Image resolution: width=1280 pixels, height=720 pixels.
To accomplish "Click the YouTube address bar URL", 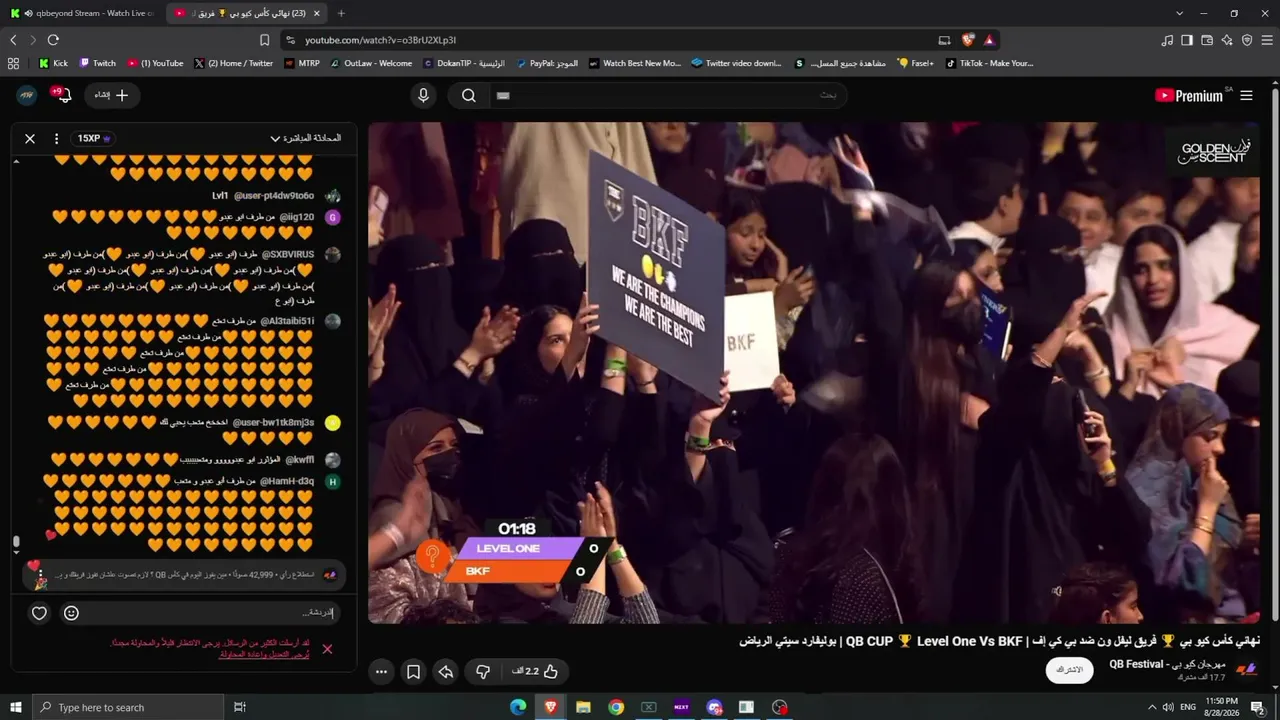I will point(380,40).
